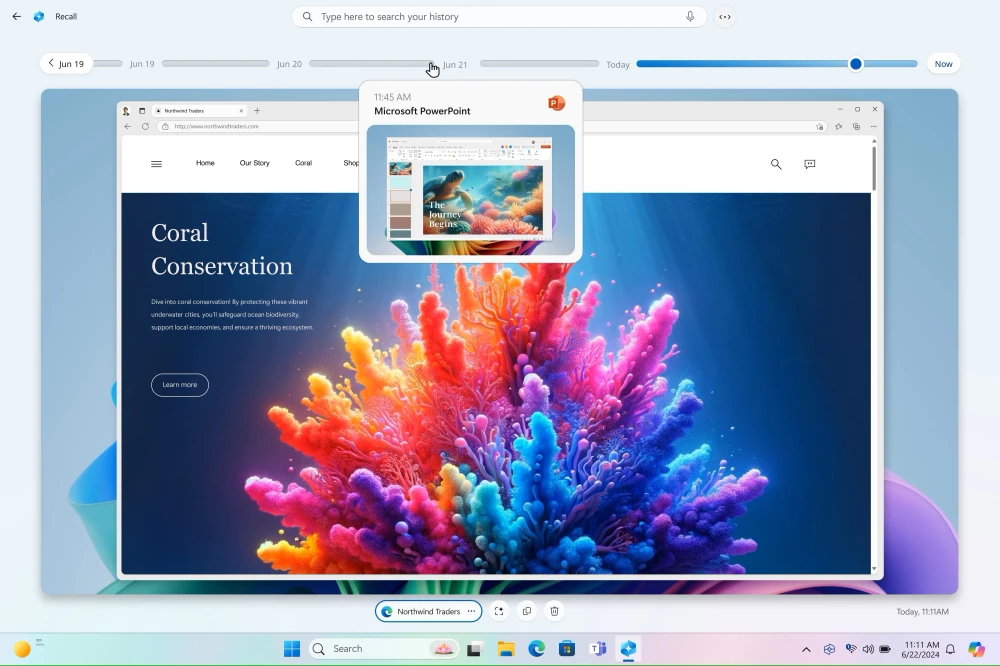Open File Explorer from taskbar

coord(506,649)
